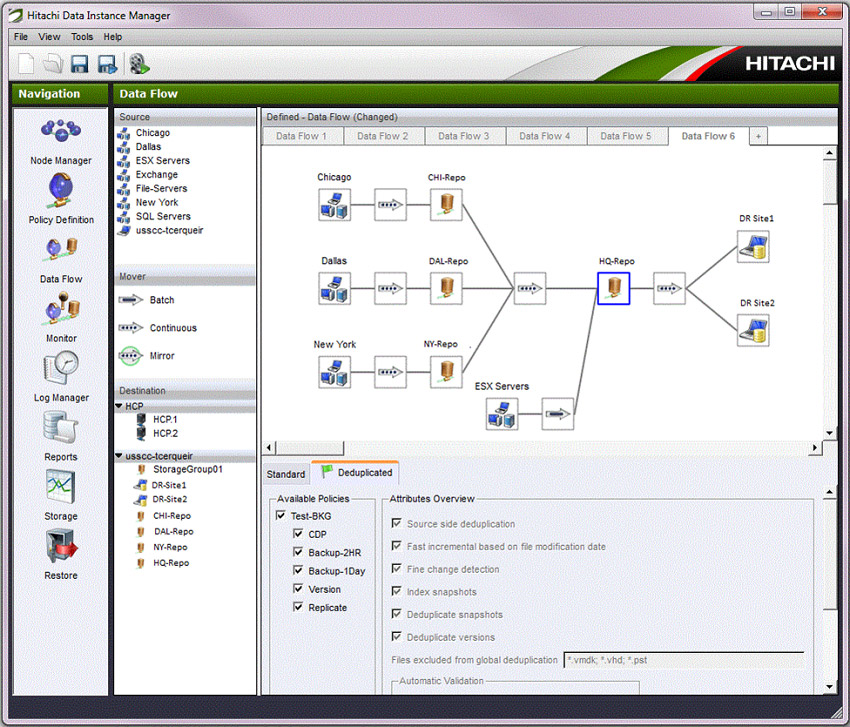The image size is (850, 727).
Task: Select the NY-Repo repository node
Action: pyautogui.click(x=446, y=372)
